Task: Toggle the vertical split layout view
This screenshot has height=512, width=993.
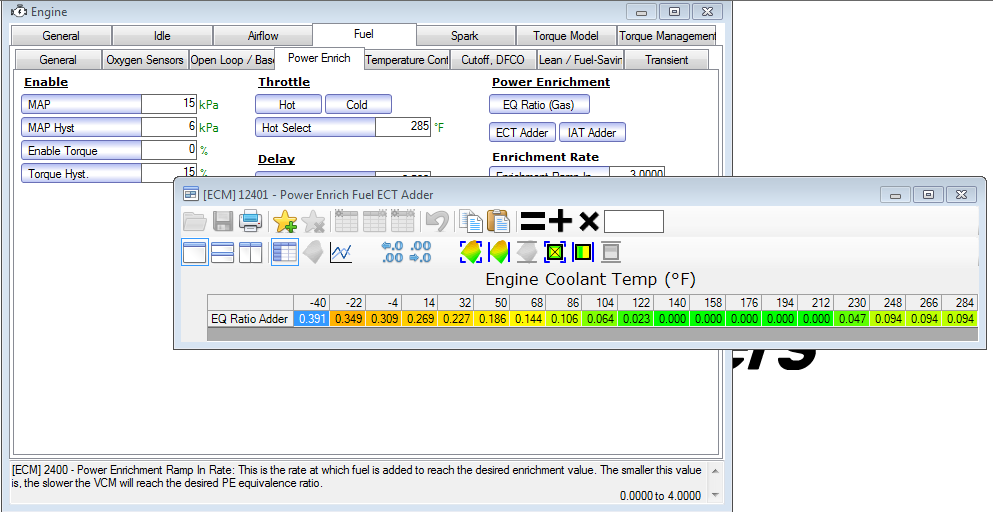Action: pyautogui.click(x=250, y=253)
